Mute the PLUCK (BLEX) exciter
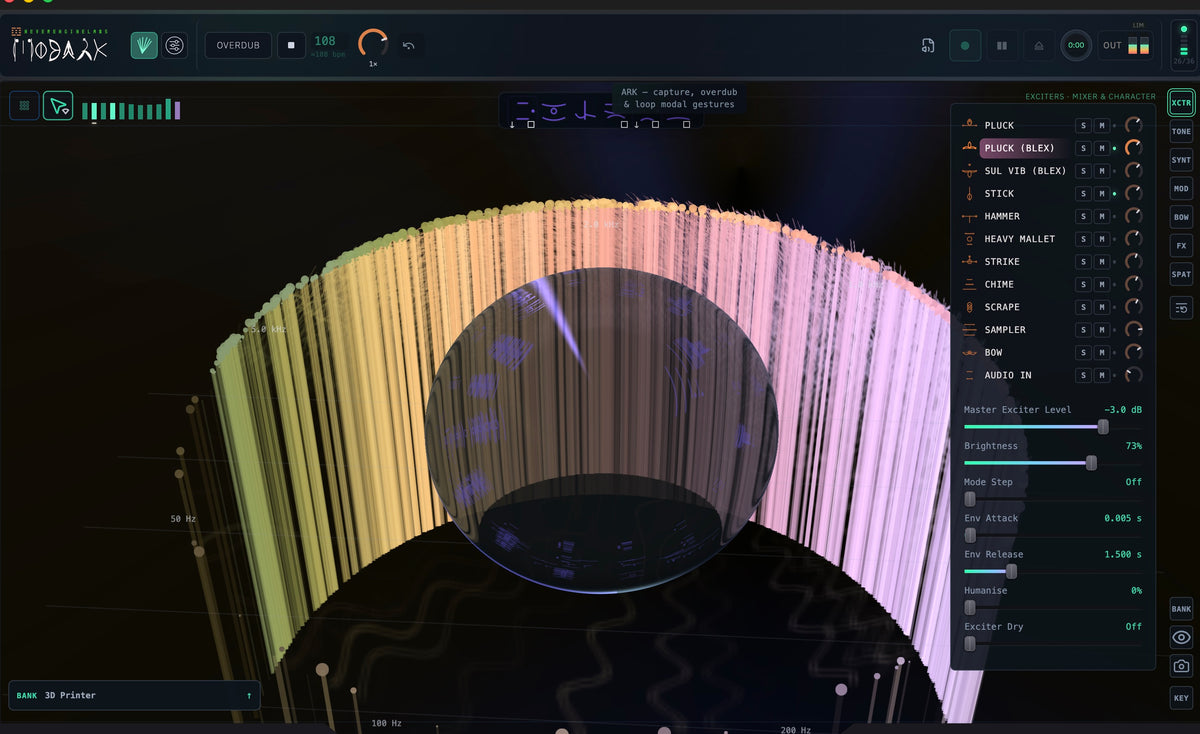The image size is (1200, 734). coord(1101,148)
